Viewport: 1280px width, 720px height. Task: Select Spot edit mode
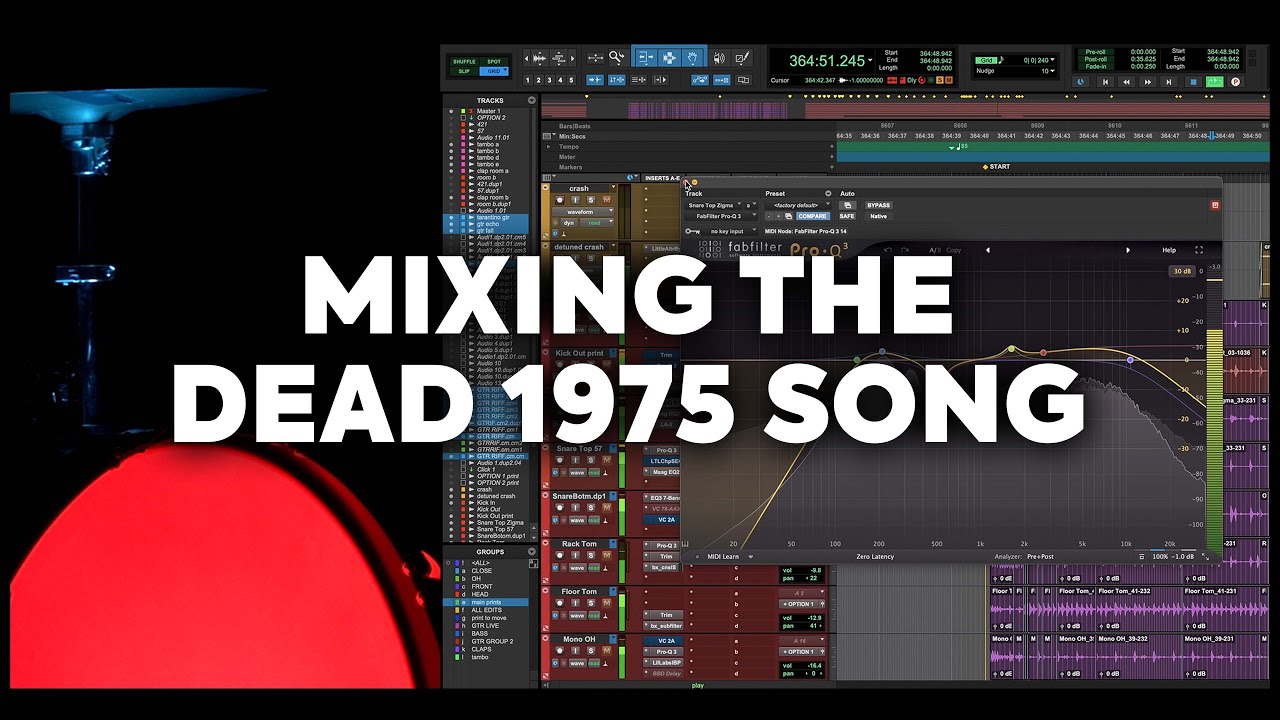point(494,62)
